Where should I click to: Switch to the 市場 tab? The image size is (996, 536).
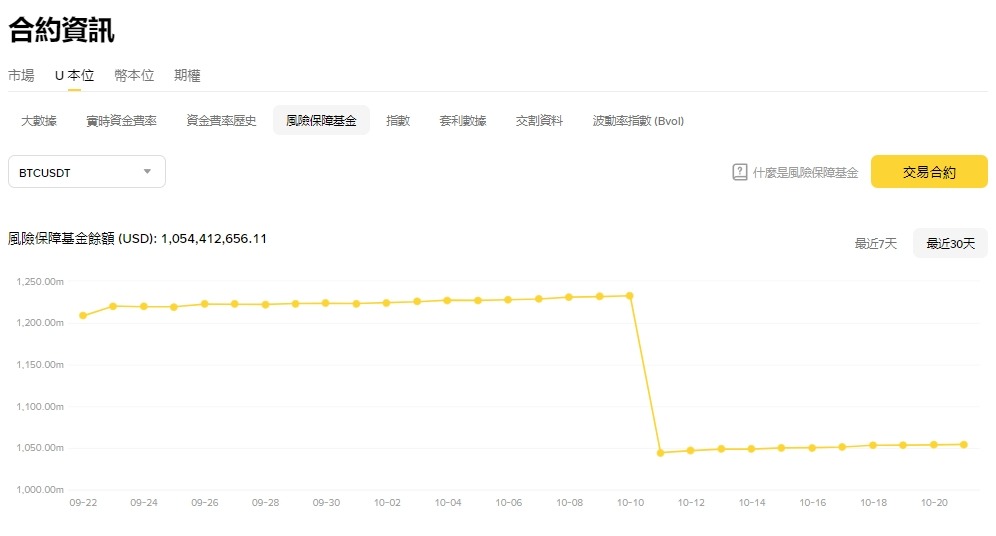point(21,75)
